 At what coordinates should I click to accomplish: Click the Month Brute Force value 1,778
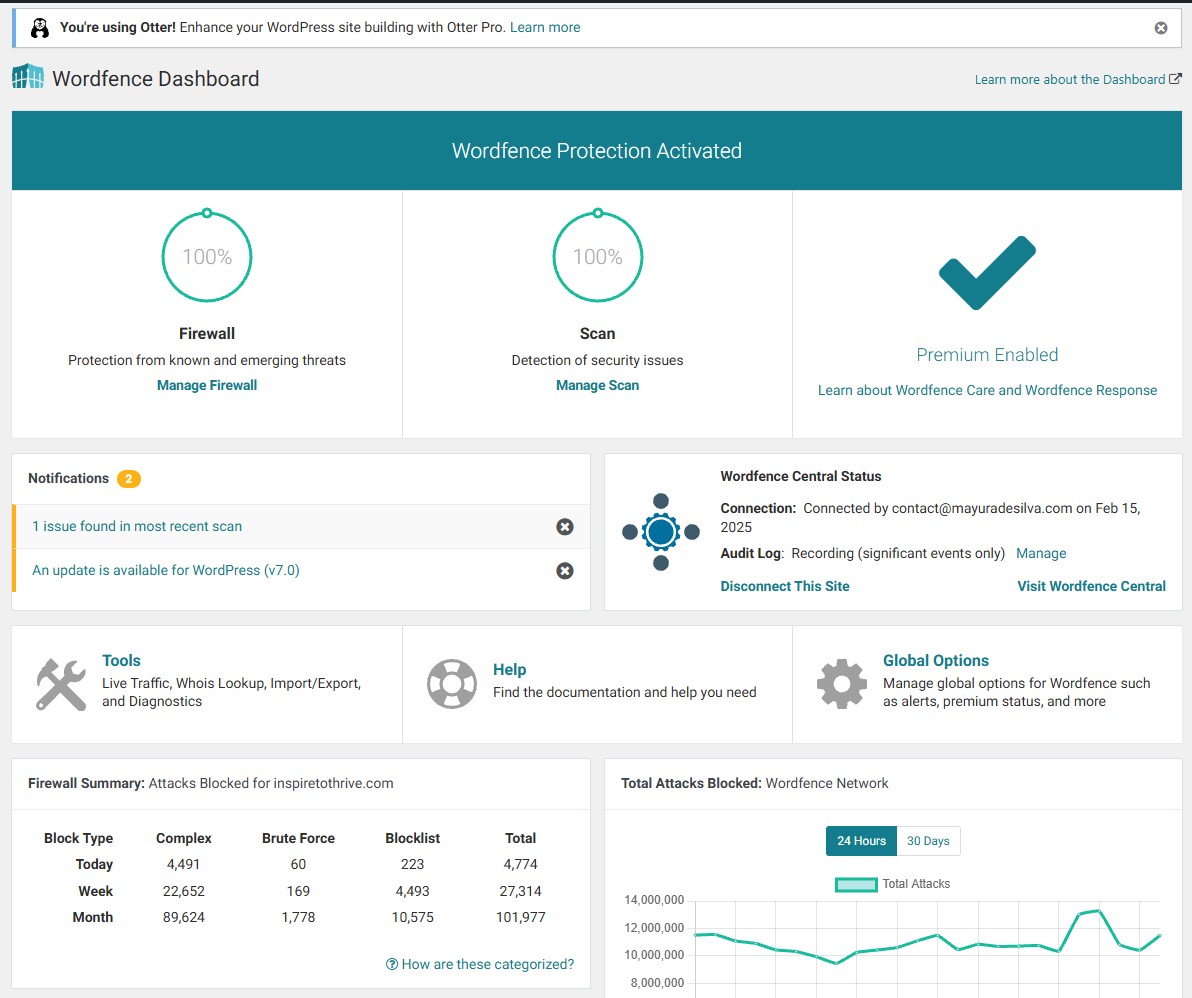click(298, 917)
